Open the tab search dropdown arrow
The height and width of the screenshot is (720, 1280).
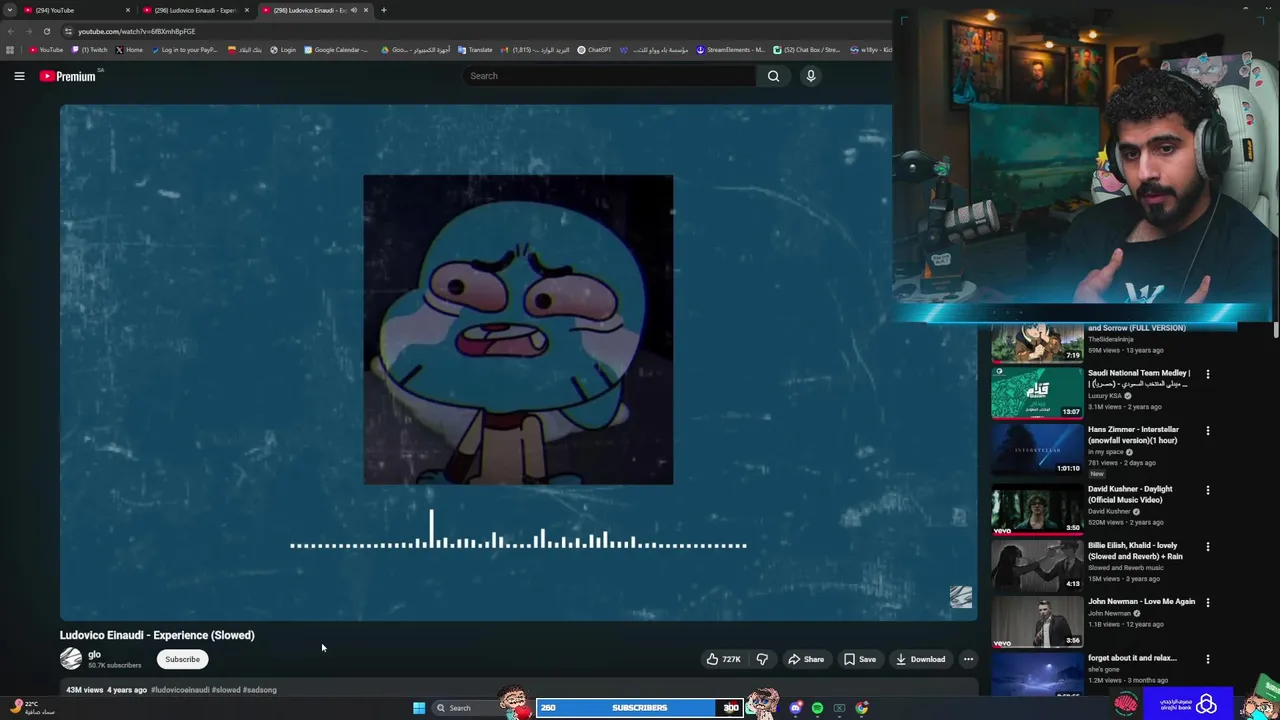[x=9, y=10]
